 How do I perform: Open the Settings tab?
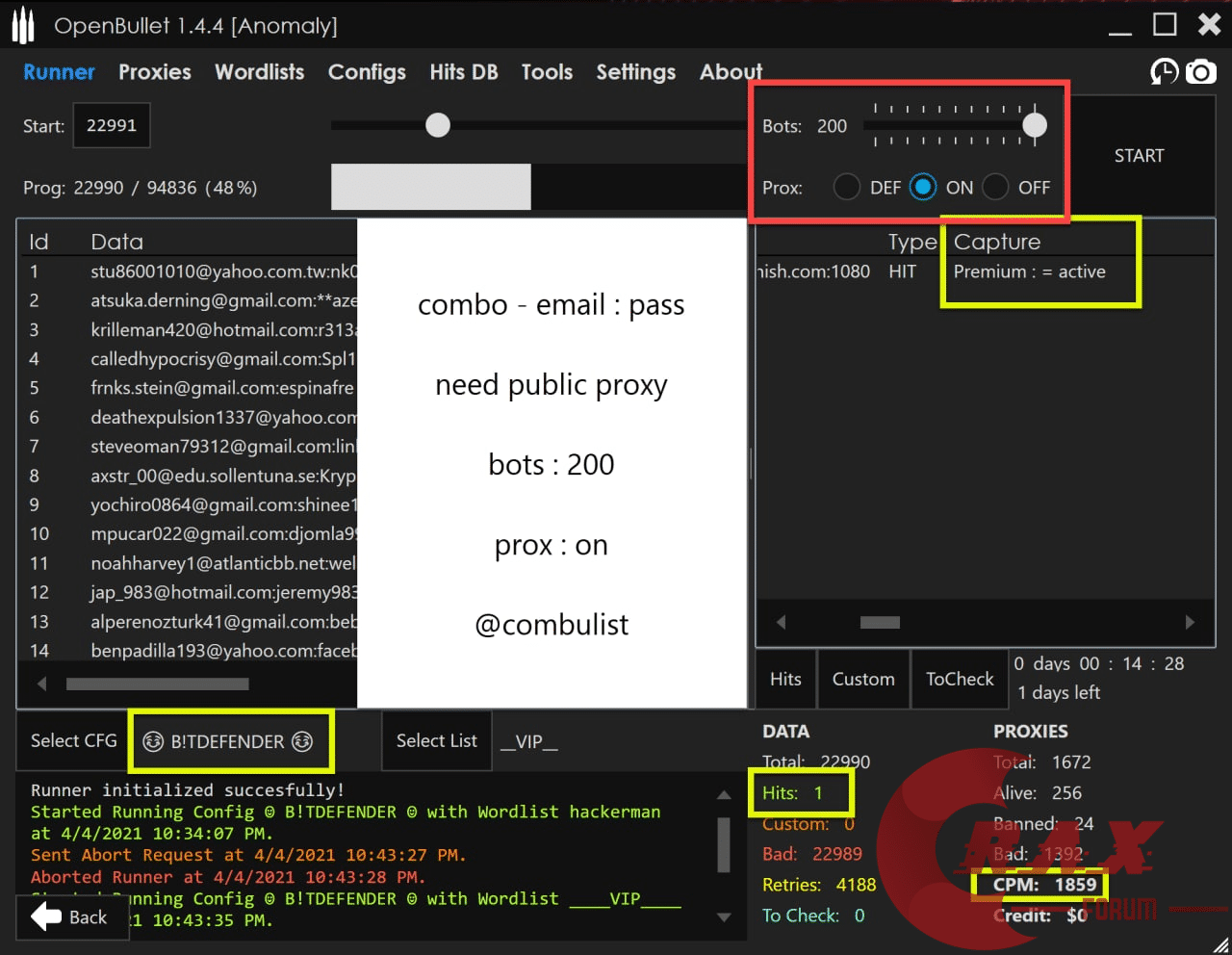(636, 72)
